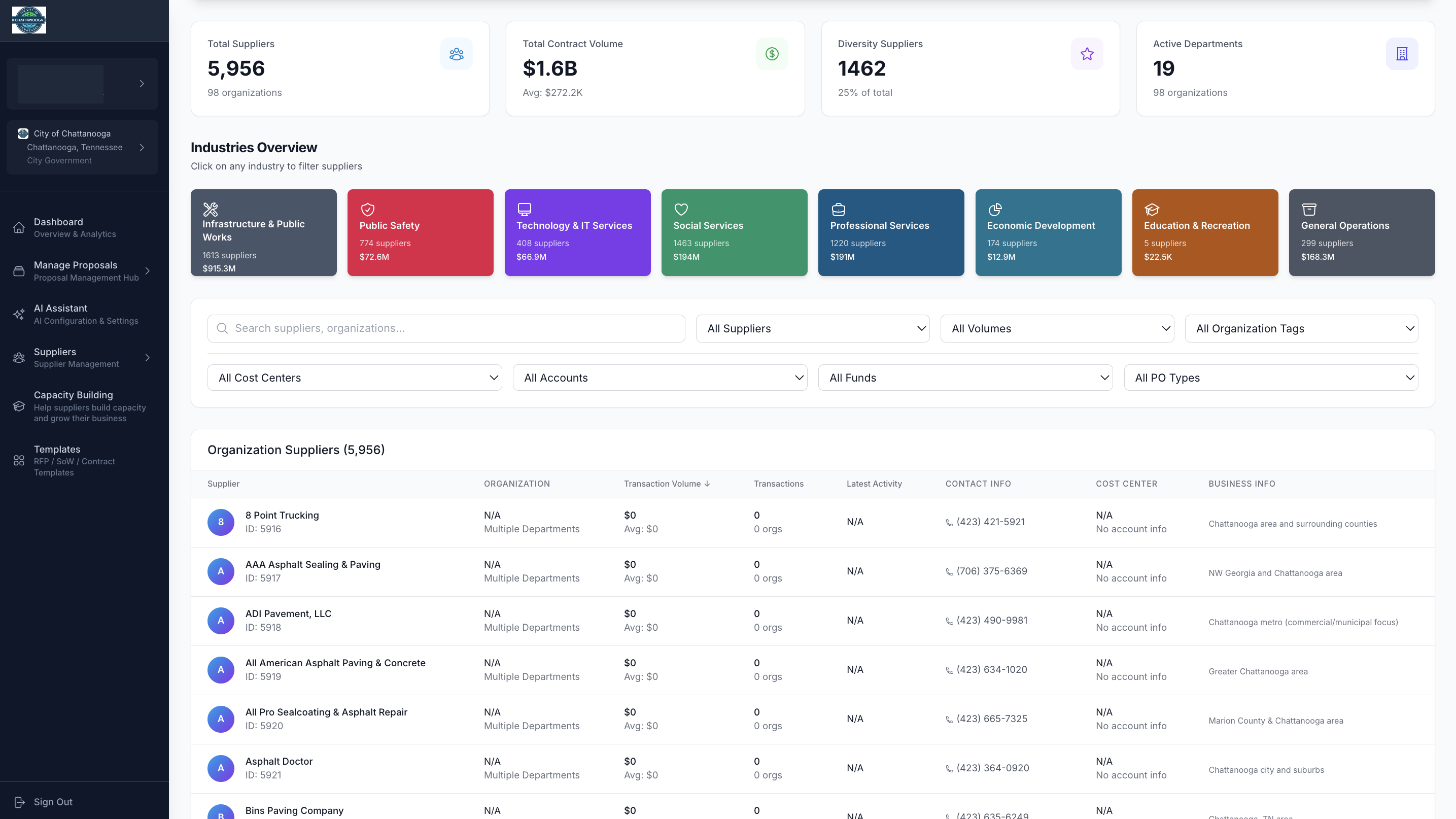Open Suppliers via the supplier management icon

point(19,357)
